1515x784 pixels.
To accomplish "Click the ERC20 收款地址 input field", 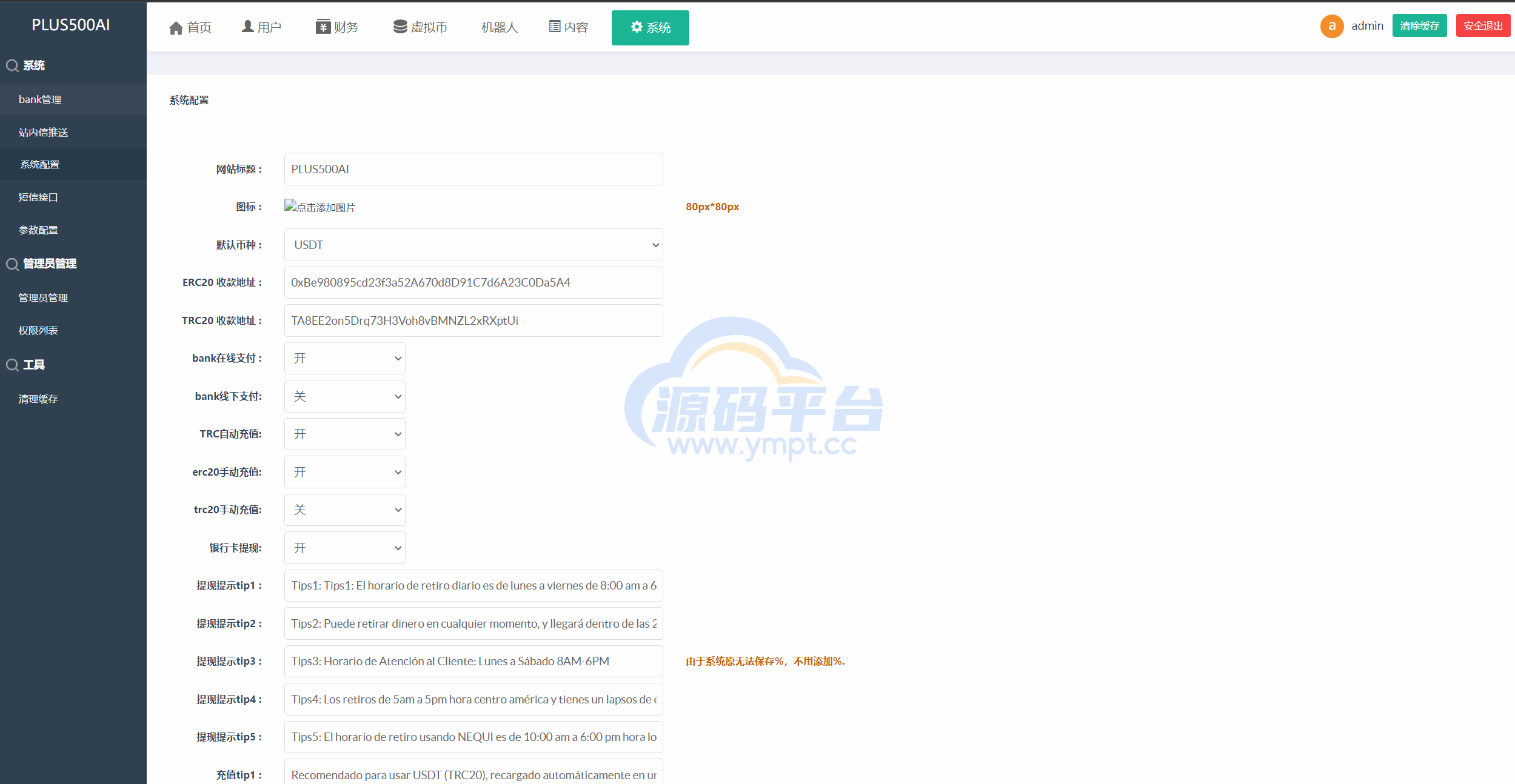I will coord(473,282).
